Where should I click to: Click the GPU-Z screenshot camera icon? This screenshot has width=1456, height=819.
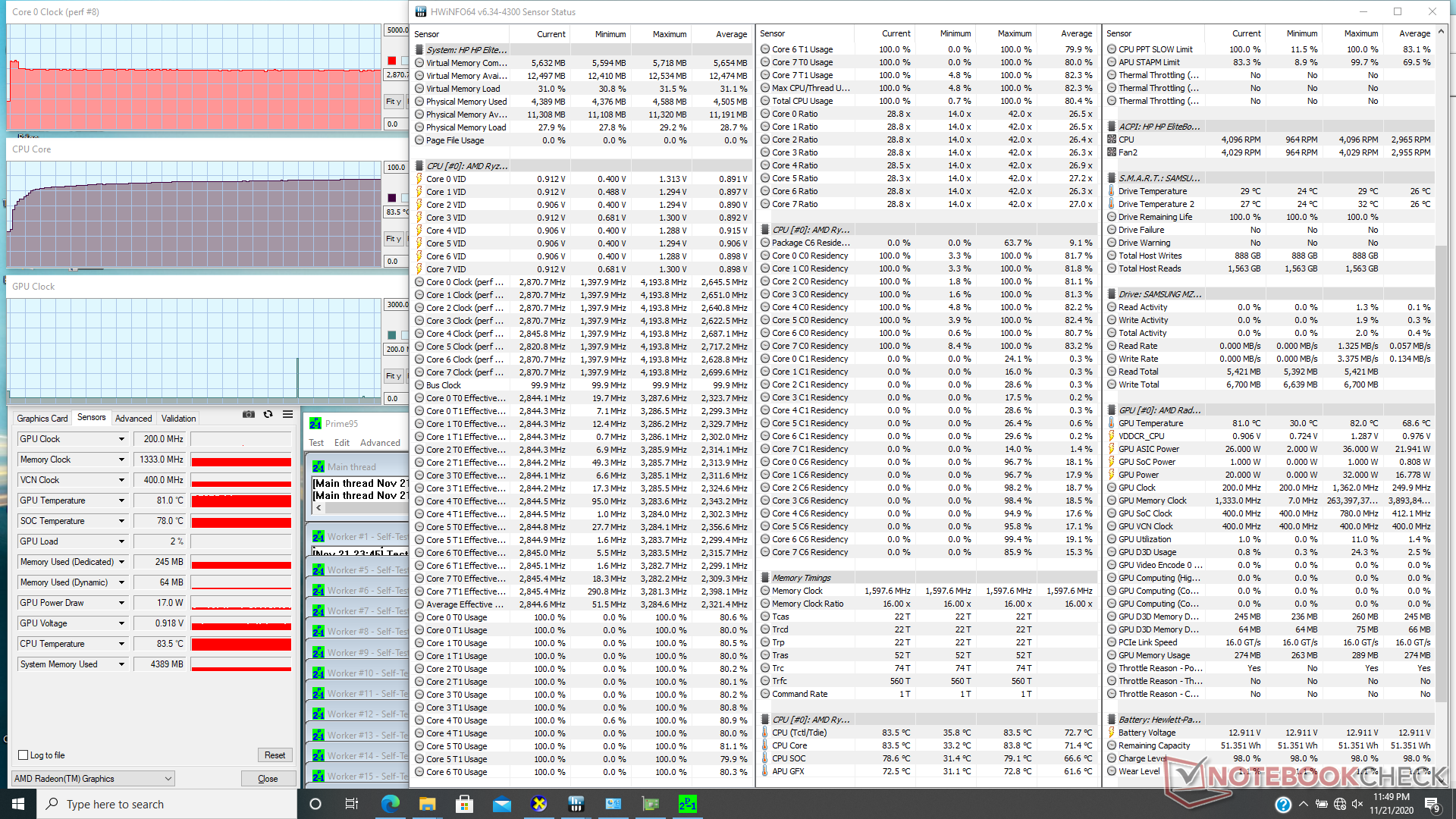click(x=248, y=415)
